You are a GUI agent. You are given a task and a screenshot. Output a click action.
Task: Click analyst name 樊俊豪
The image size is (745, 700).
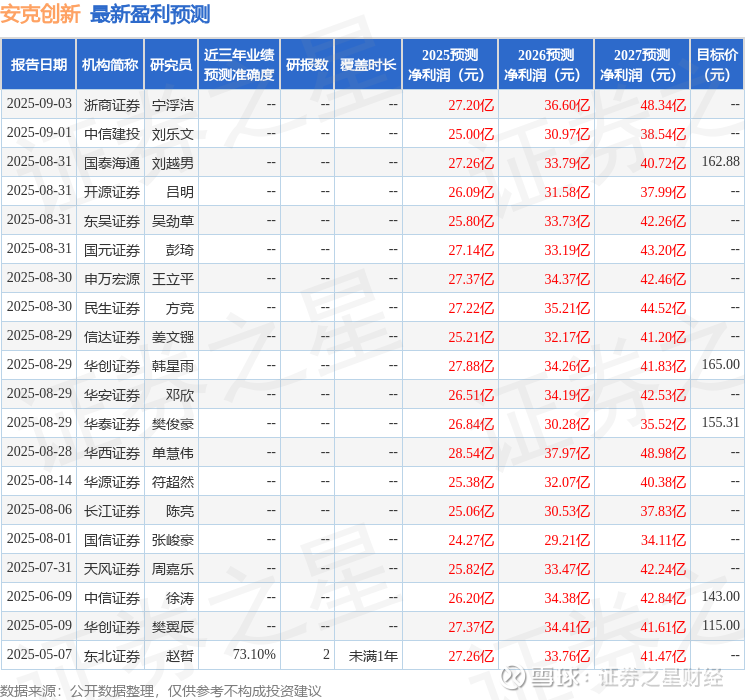[x=173, y=424]
